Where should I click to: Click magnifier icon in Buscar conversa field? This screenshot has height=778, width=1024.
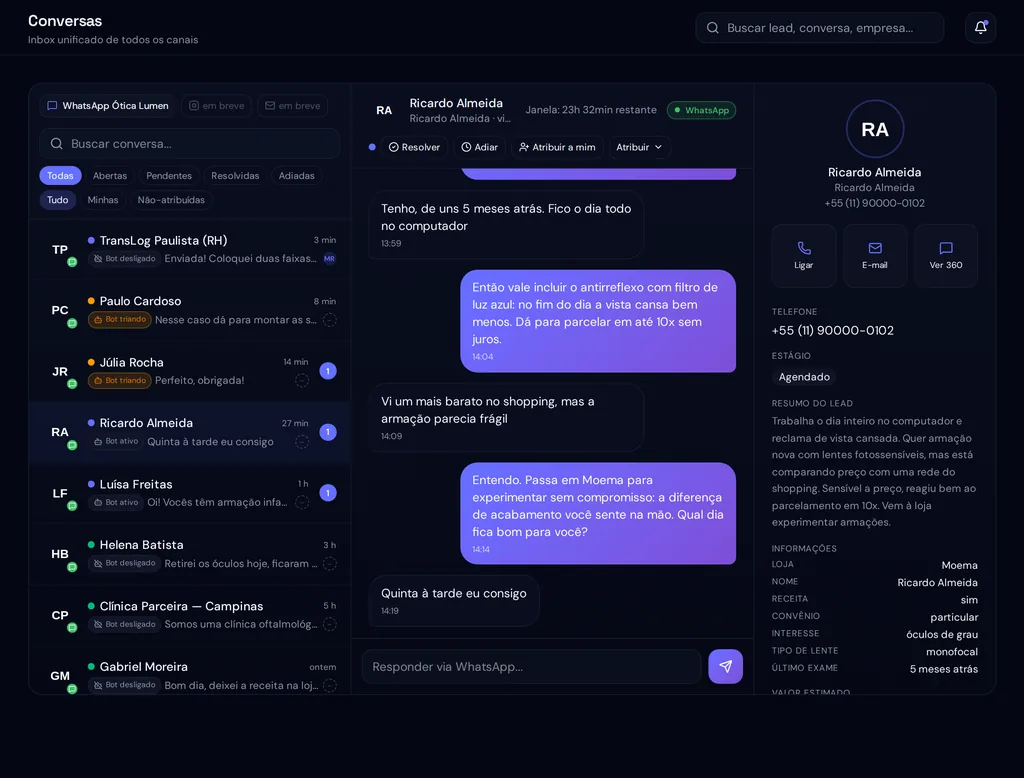point(57,144)
